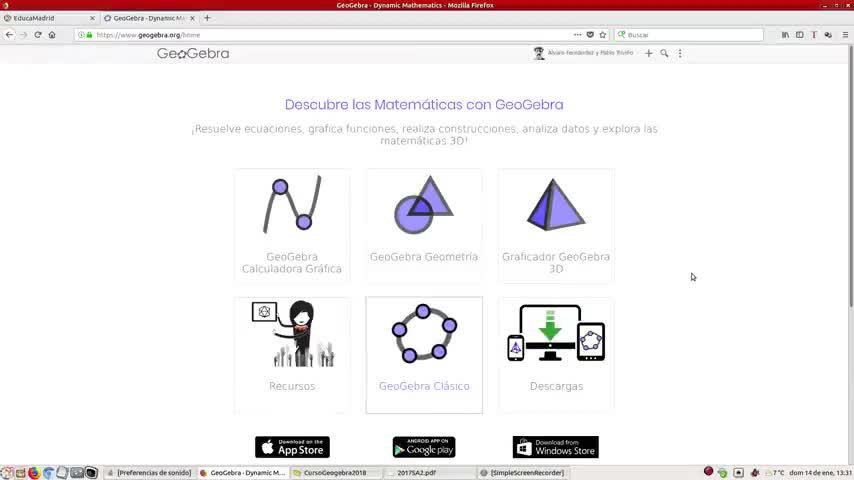Click the red recording tray icon

(x=708, y=472)
